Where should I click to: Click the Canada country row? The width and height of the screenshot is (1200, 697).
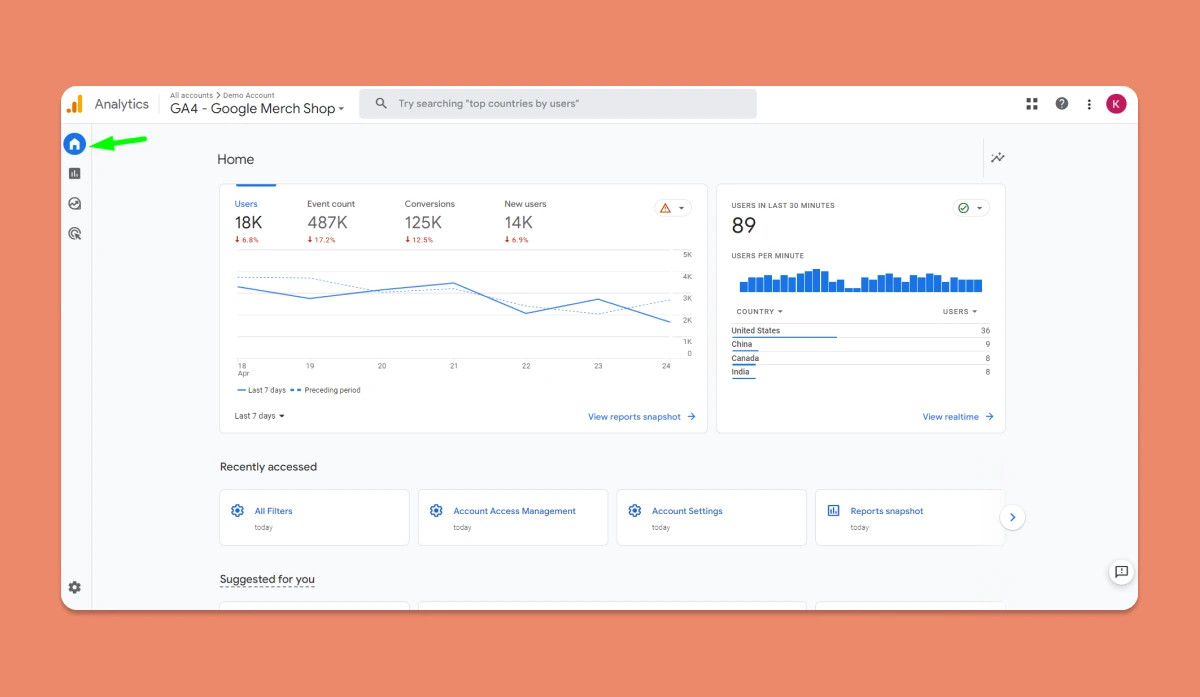(861, 358)
